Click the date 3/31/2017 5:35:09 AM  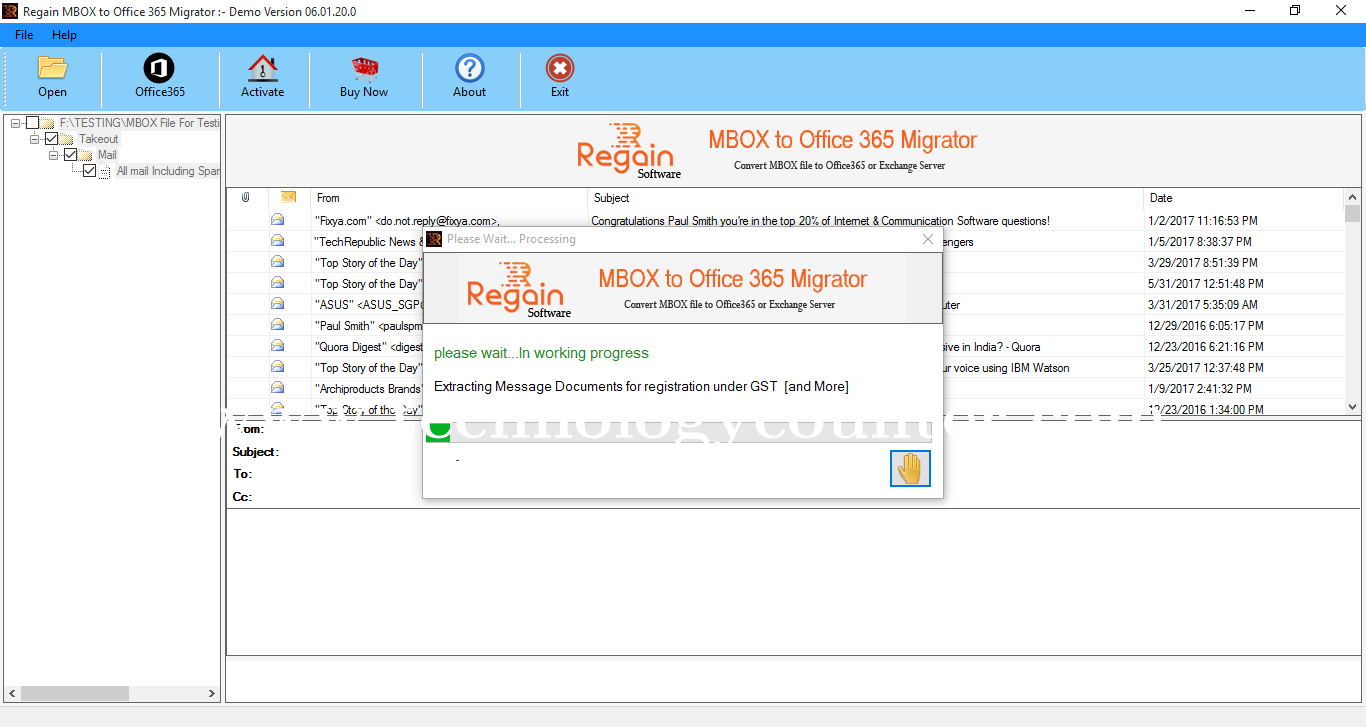pyautogui.click(x=1203, y=305)
